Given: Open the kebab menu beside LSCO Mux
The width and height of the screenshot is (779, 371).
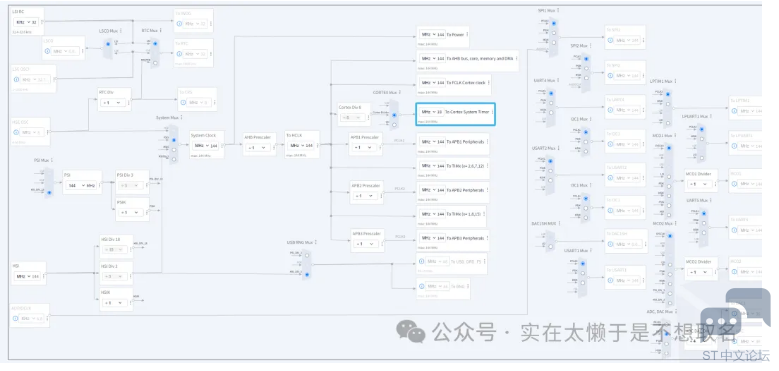Looking at the screenshot, I should coord(120,31).
